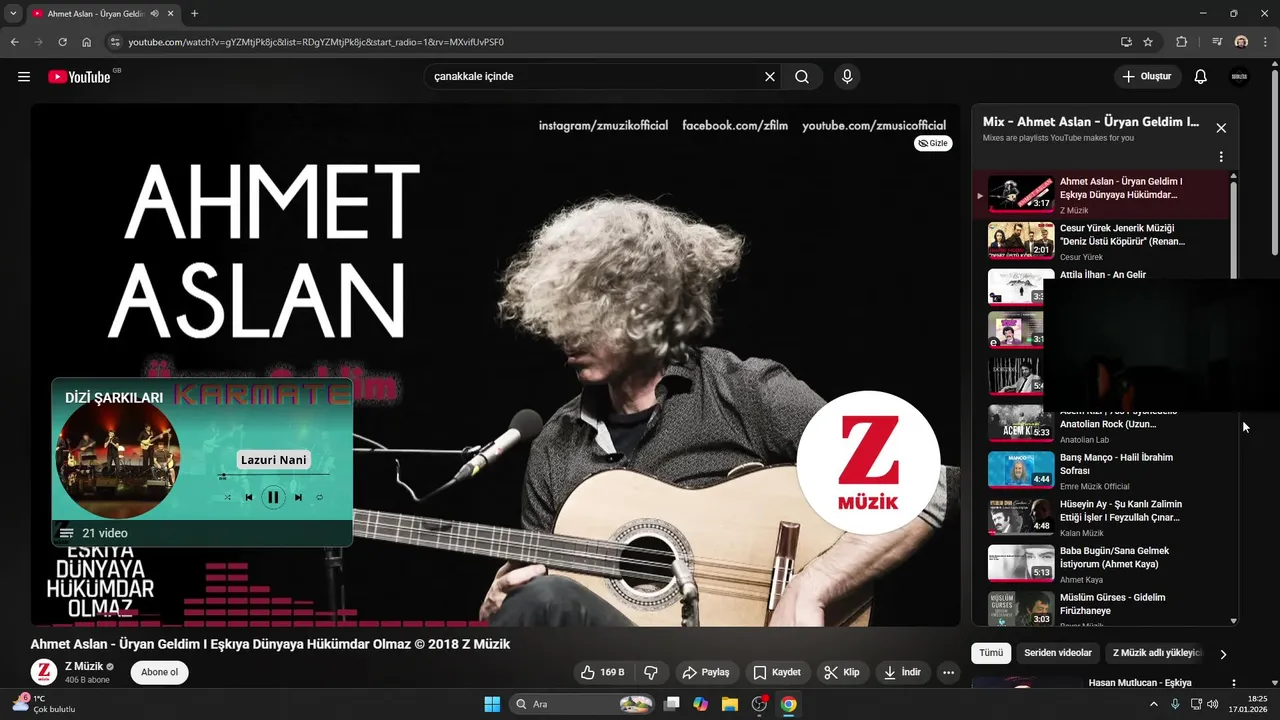Save video with Kaydet button
This screenshot has width=1280, height=720.
point(777,672)
